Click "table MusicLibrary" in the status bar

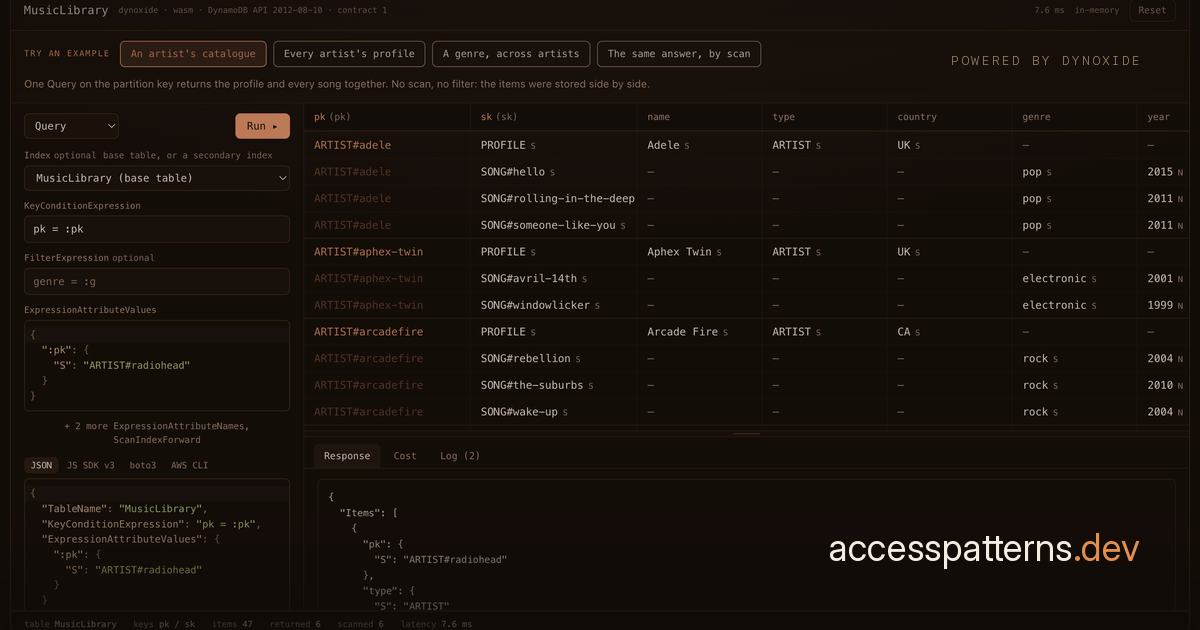[70, 624]
